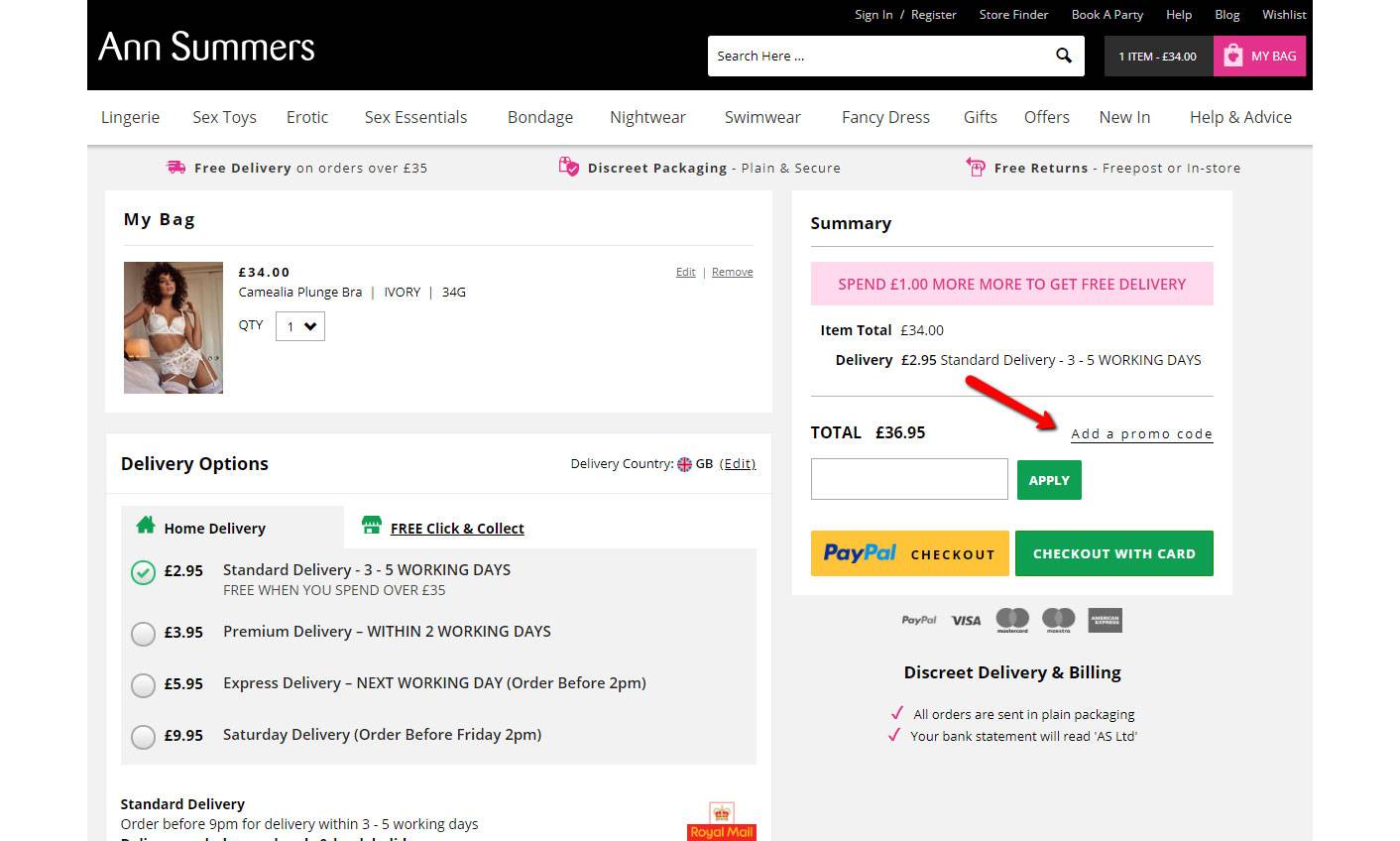1400x841 pixels.
Task: Open the Swimwear menu
Action: point(762,117)
